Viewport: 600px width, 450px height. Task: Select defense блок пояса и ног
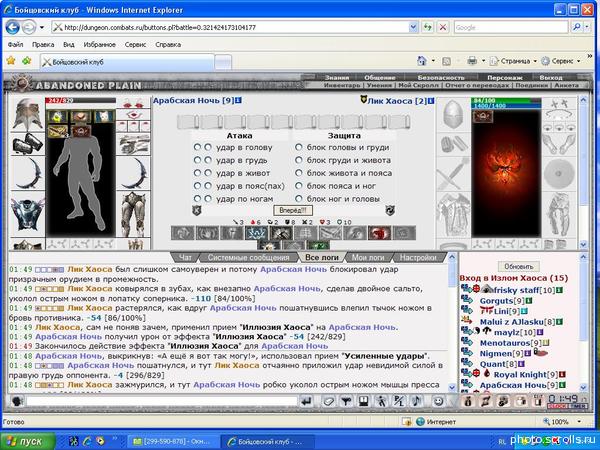coord(299,186)
